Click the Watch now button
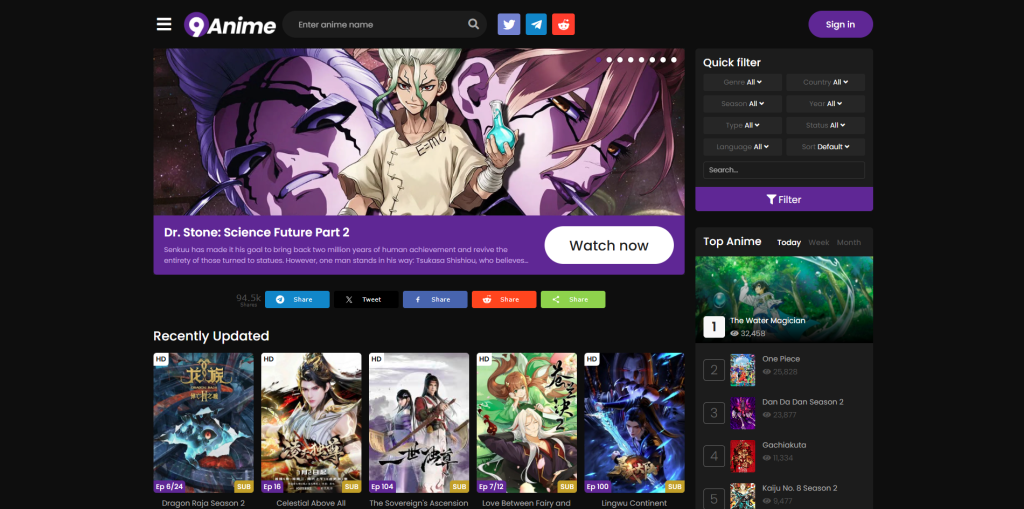This screenshot has height=509, width=1024. pos(609,245)
